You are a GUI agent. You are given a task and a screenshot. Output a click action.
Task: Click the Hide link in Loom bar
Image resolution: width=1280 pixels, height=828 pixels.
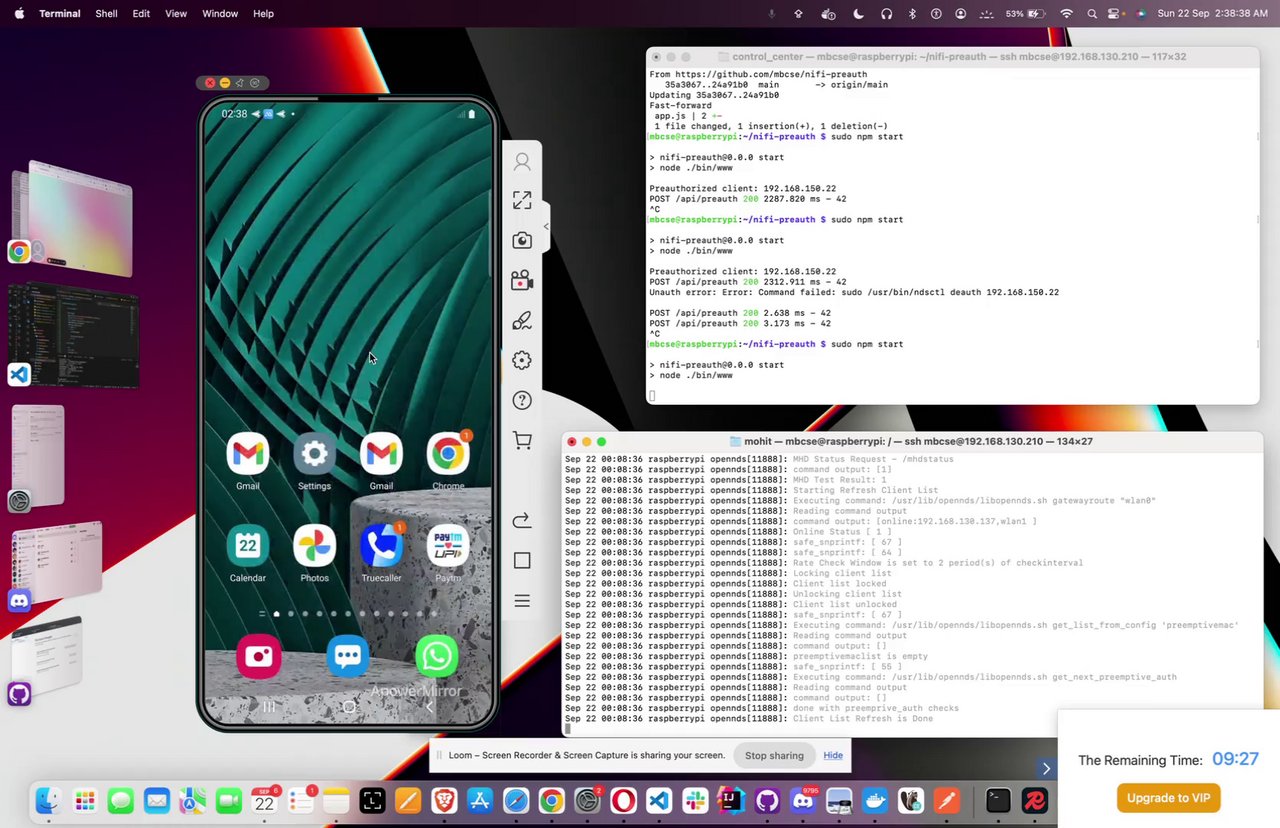tap(833, 755)
